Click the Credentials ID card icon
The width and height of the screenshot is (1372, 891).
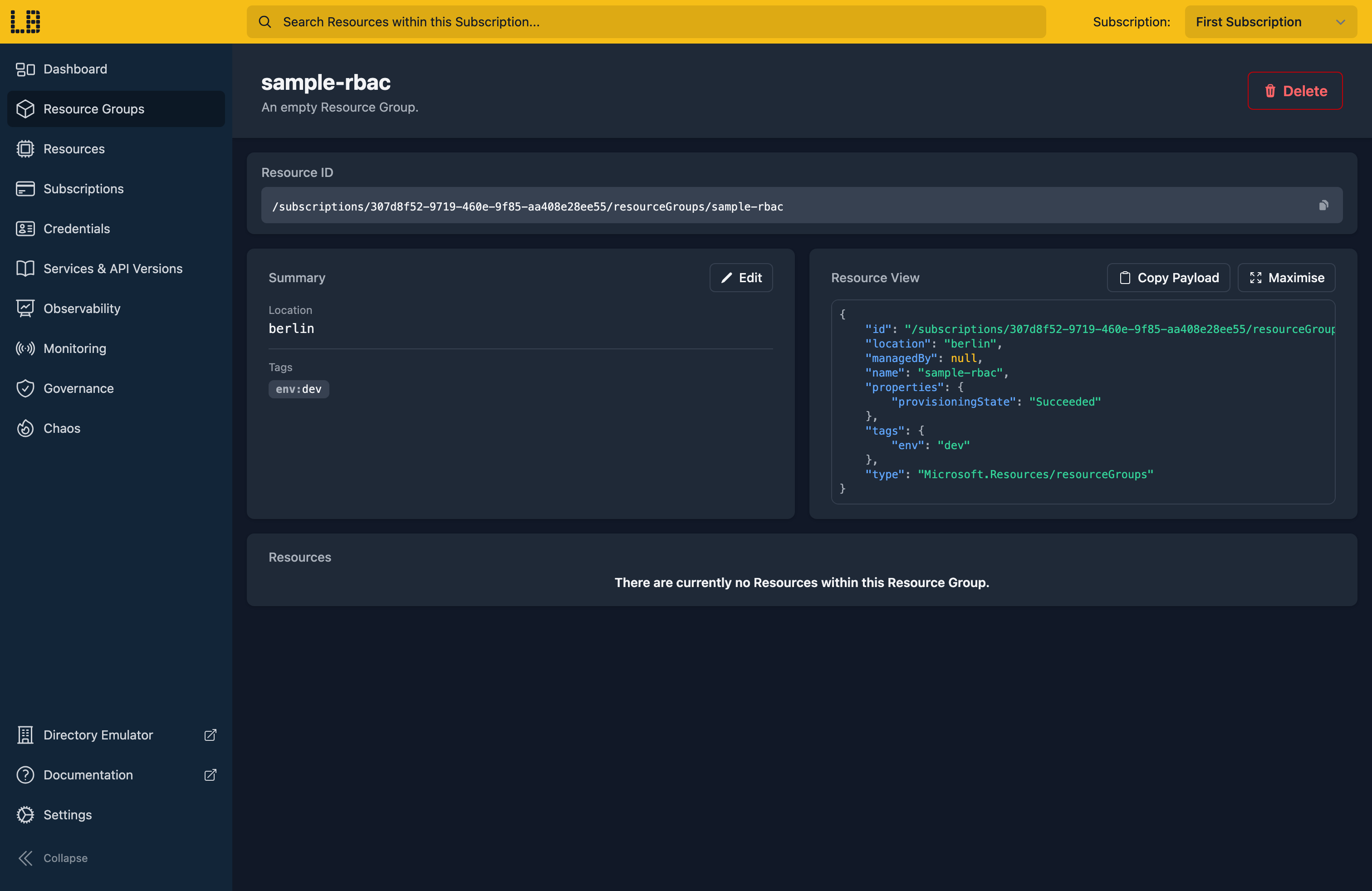[x=25, y=229]
